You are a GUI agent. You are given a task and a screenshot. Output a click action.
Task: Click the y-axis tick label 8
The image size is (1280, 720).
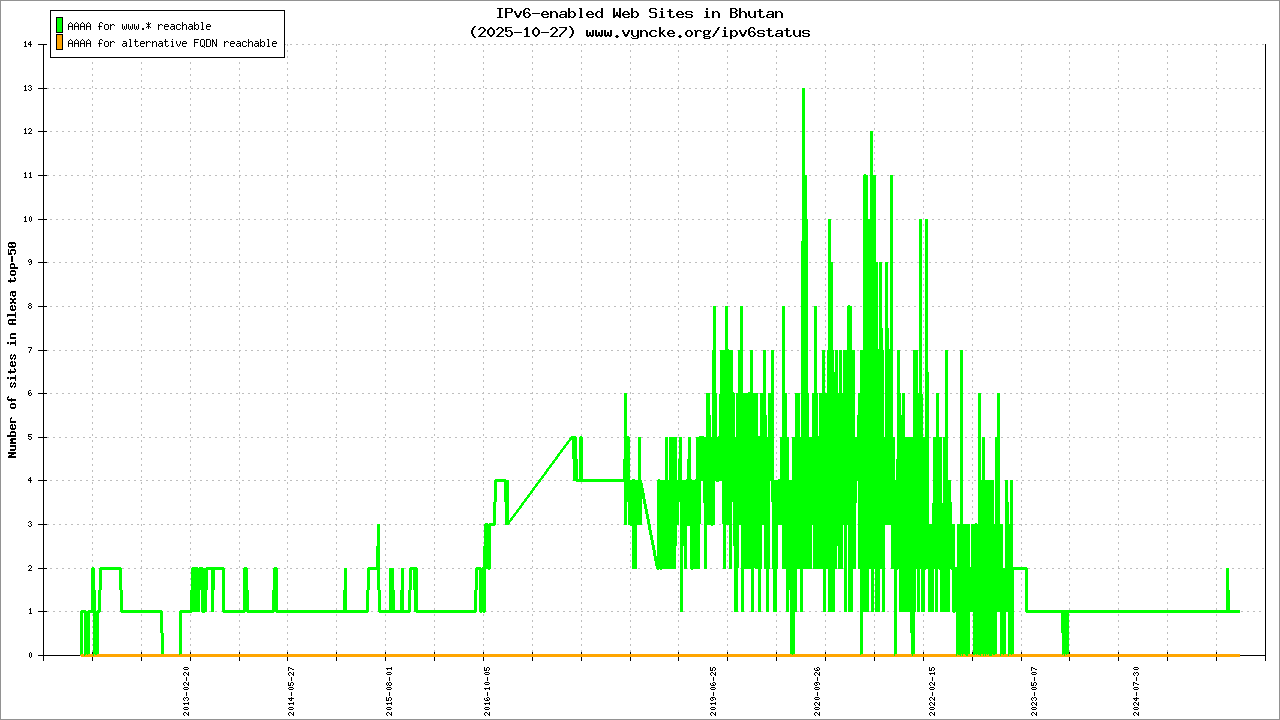32,306
